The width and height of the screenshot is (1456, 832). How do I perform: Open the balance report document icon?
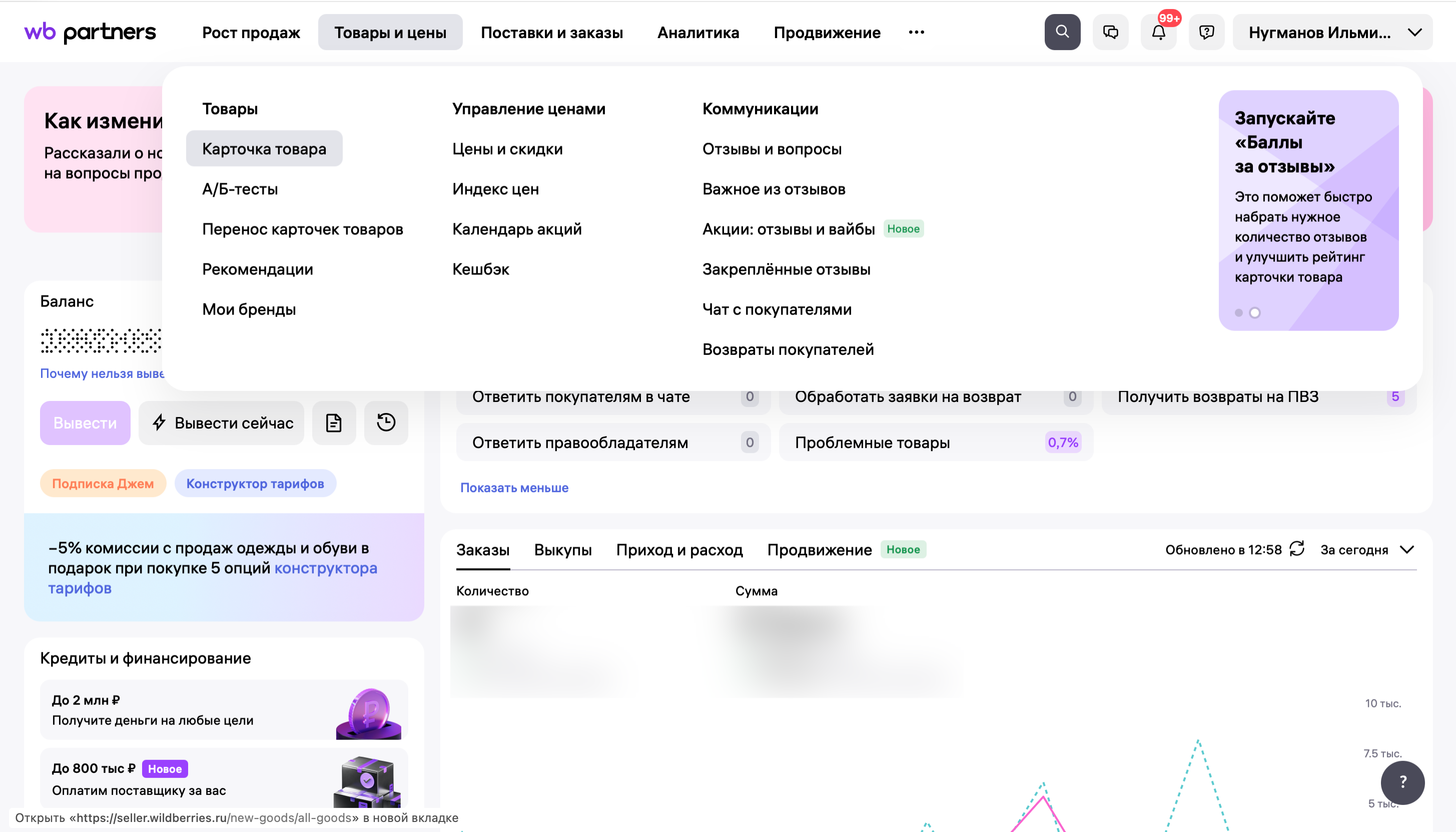[334, 423]
